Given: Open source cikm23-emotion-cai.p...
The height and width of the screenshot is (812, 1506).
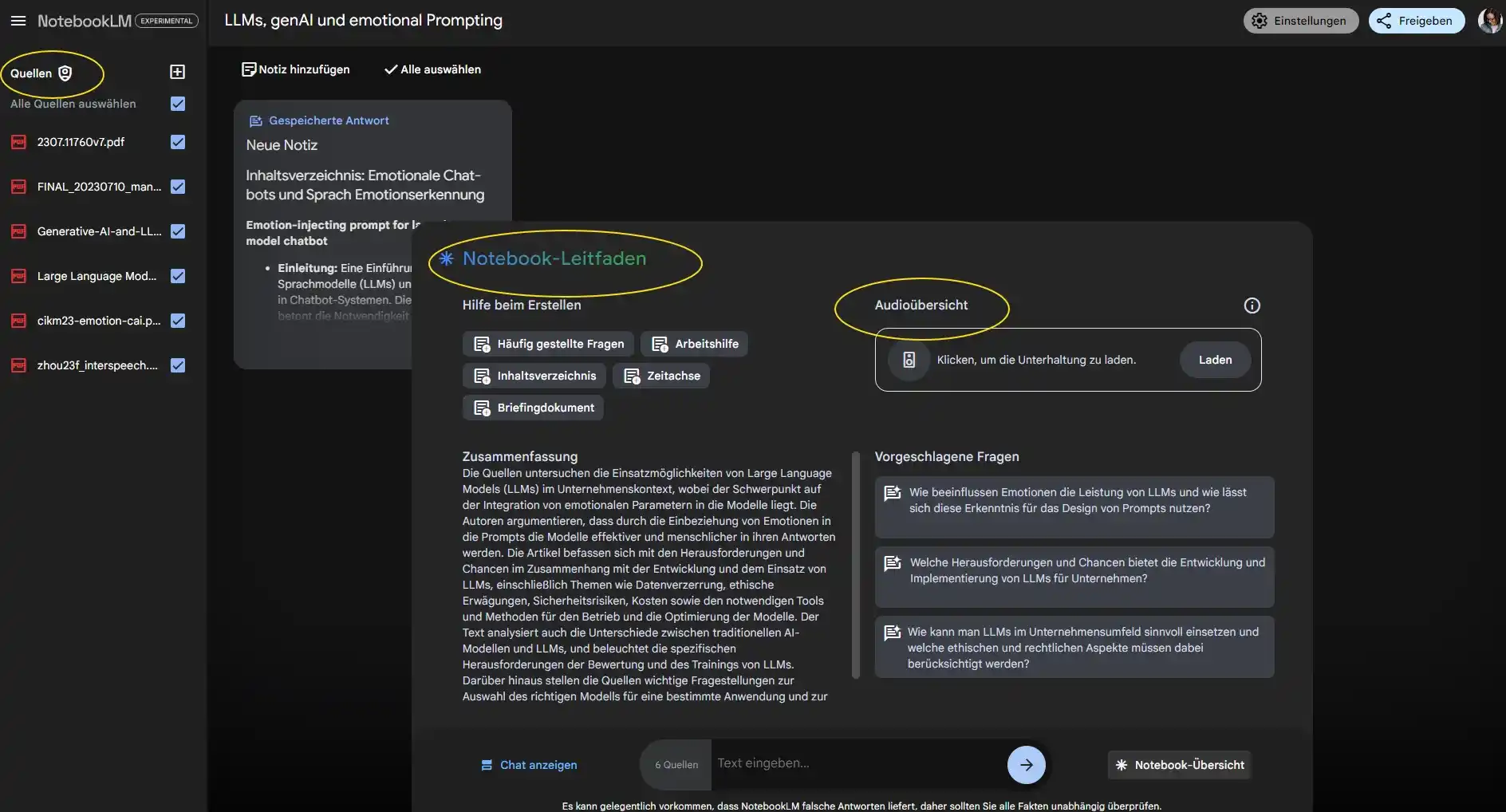Looking at the screenshot, I should 99,321.
